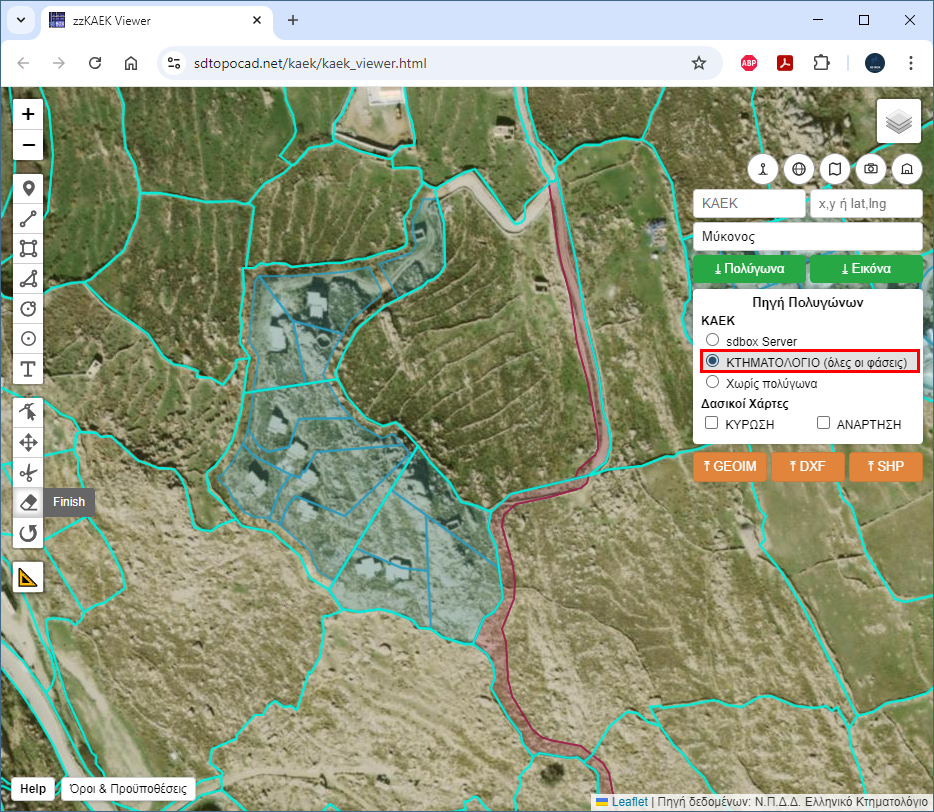The width and height of the screenshot is (934, 812).
Task: Select the Draw Rectangle tool
Action: pyautogui.click(x=28, y=248)
